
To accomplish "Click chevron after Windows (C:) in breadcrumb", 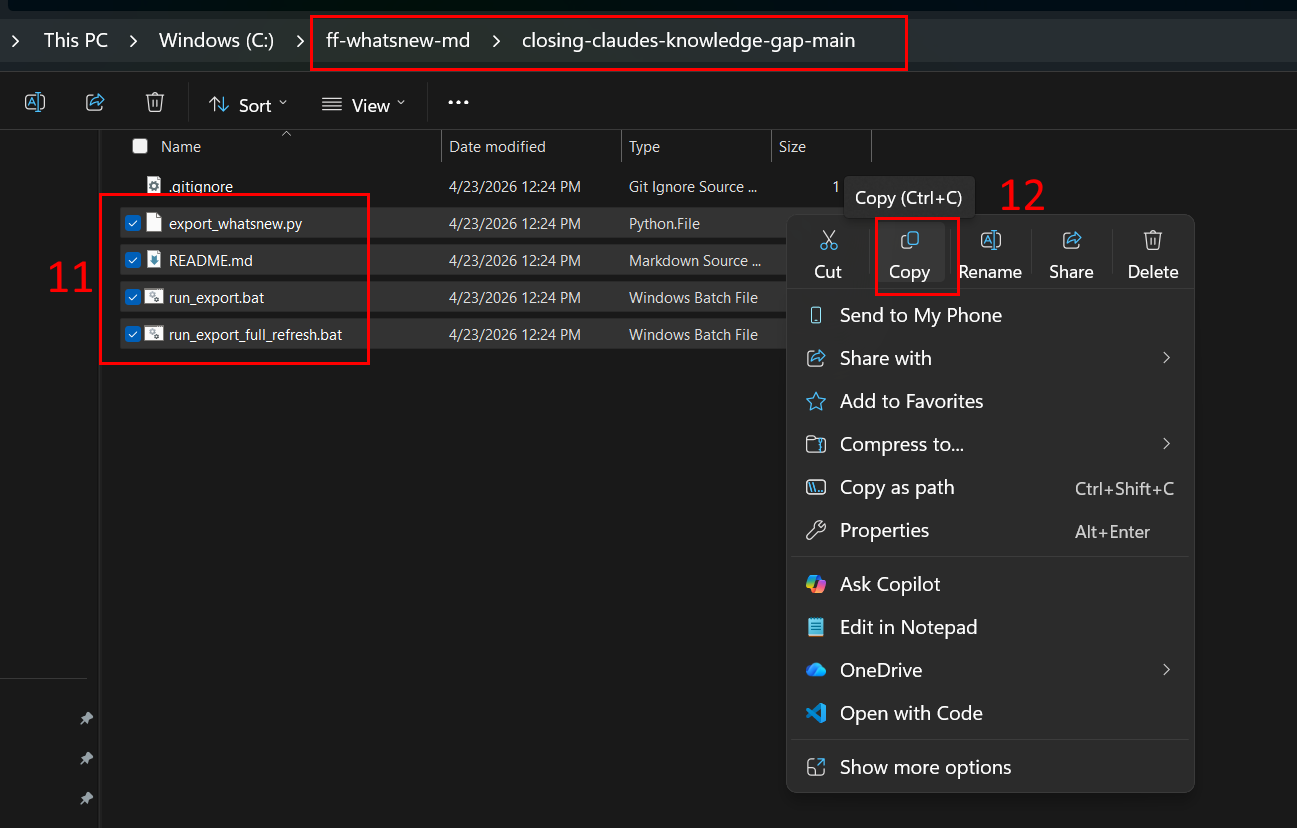I will pyautogui.click(x=300, y=41).
